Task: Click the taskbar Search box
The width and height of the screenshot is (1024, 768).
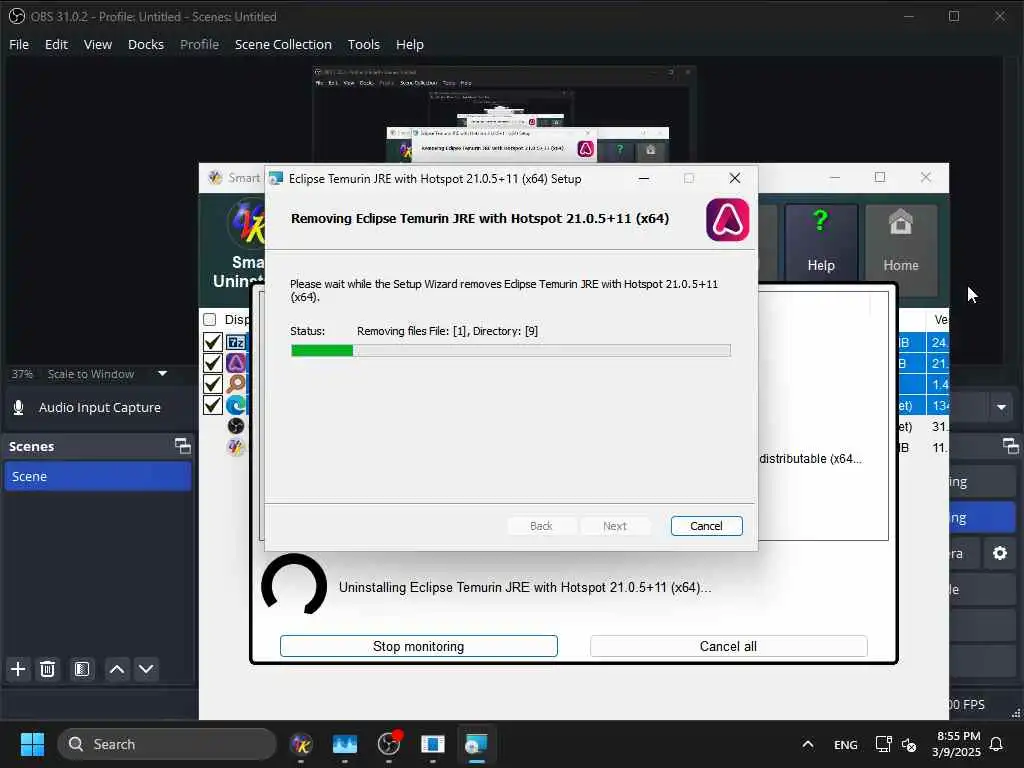Action: point(167,744)
